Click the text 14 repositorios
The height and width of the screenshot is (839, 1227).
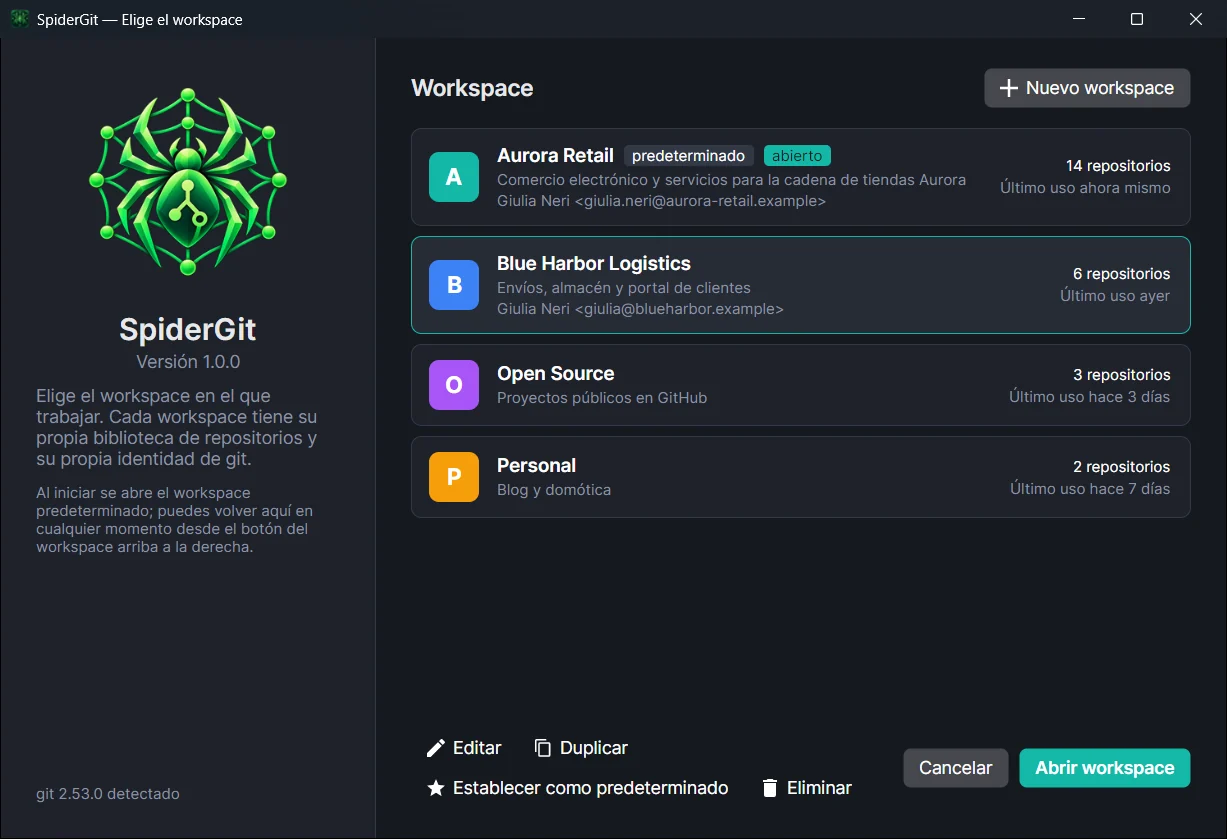[x=1118, y=166]
